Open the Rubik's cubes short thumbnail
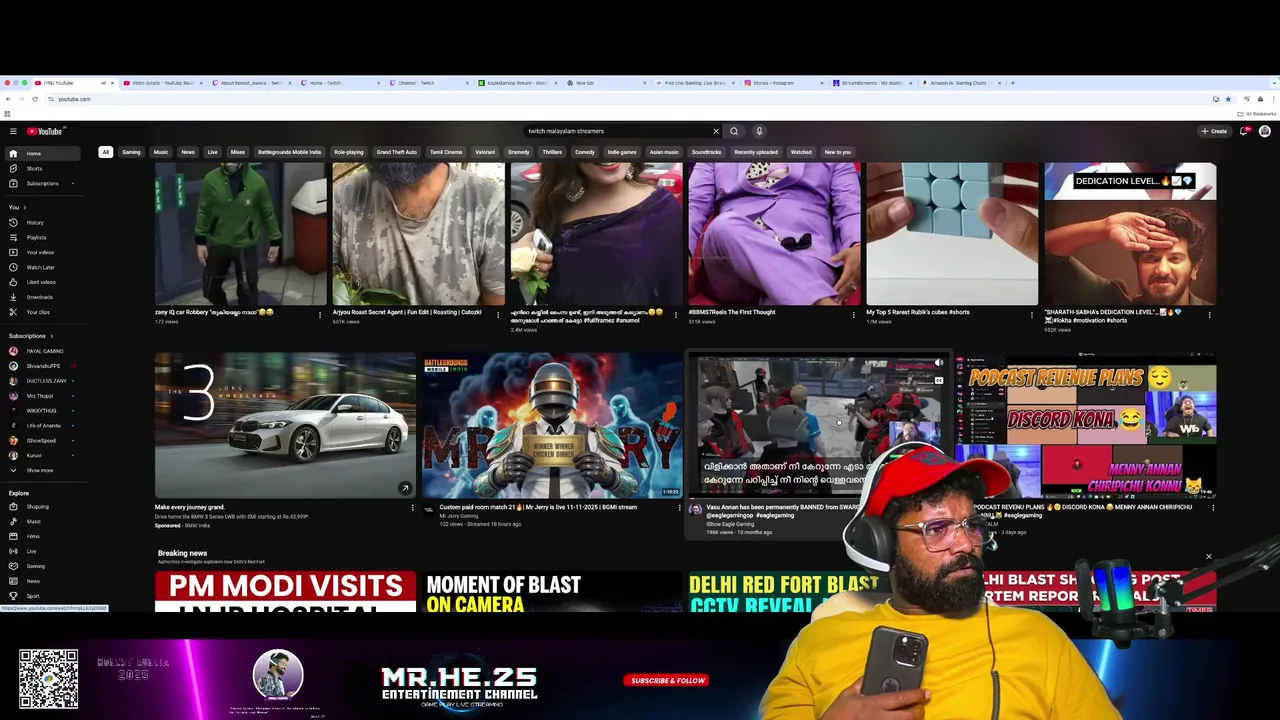The width and height of the screenshot is (1280, 720). 952,234
